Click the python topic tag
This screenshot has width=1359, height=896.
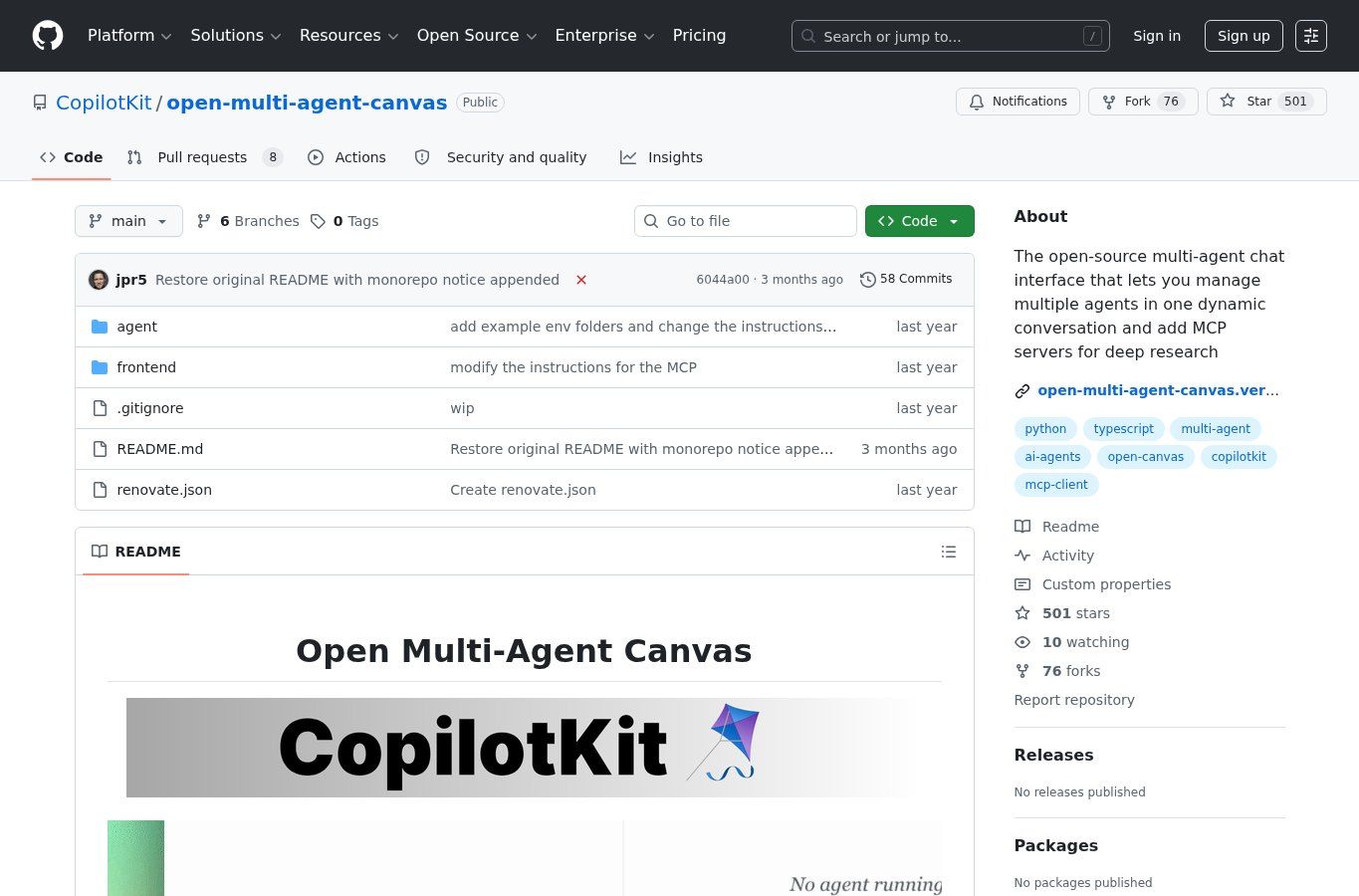coord(1045,429)
